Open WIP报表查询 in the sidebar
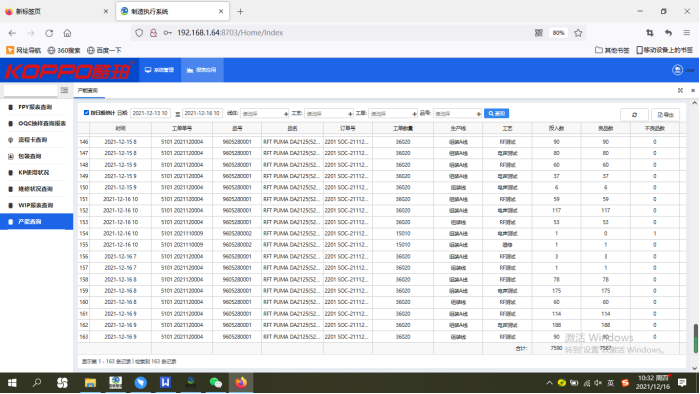This screenshot has height=394, width=700. 36,205
